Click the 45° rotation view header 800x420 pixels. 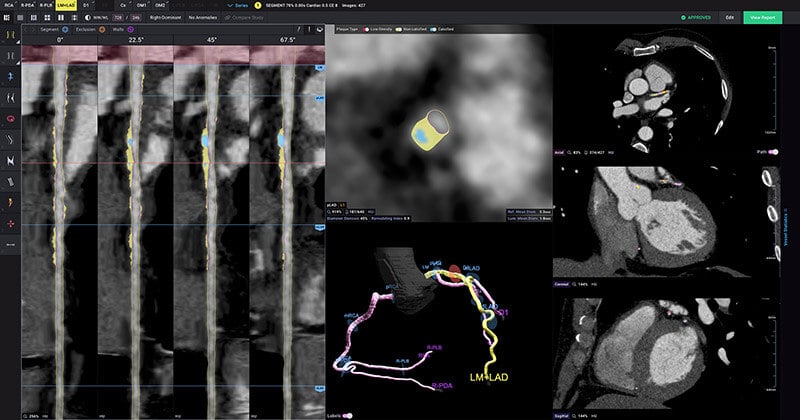click(x=210, y=40)
